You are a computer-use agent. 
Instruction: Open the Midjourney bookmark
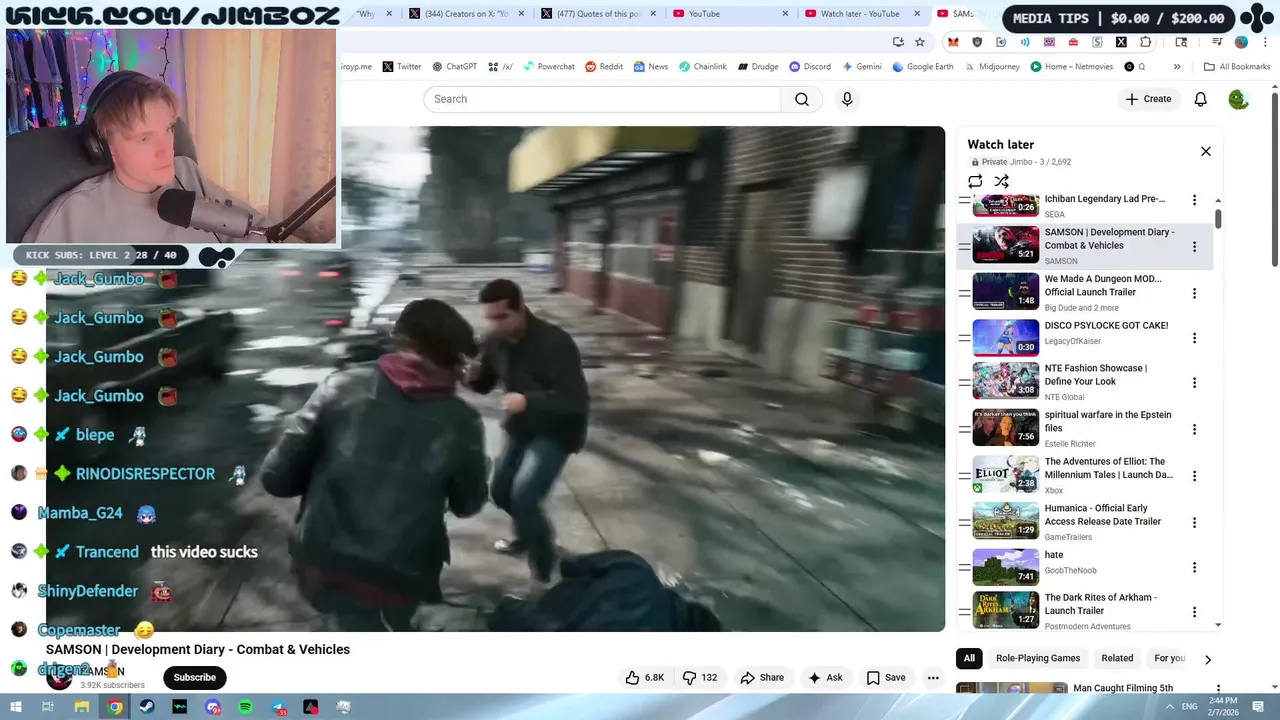[x=992, y=67]
